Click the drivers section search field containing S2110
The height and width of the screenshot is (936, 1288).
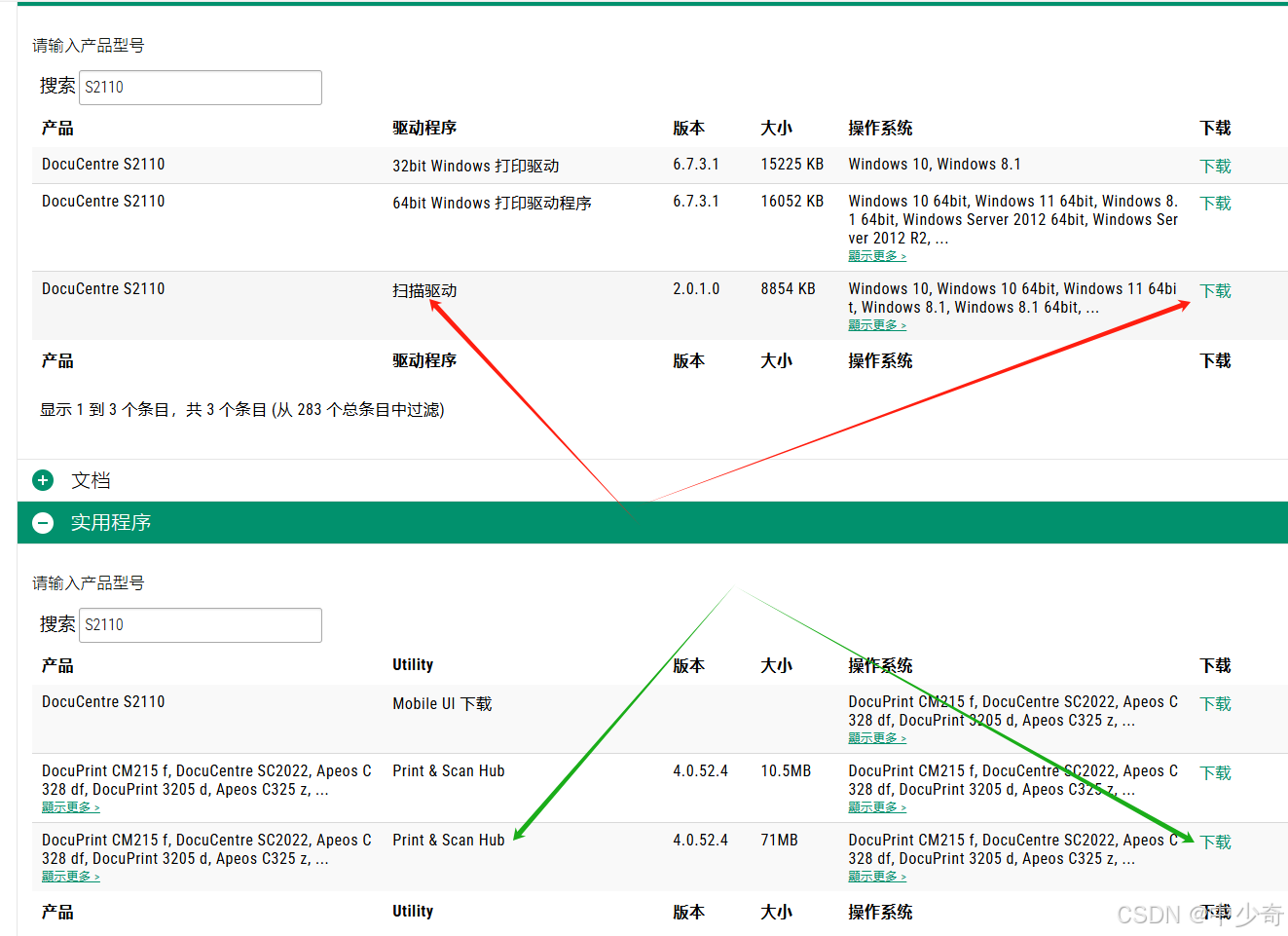pos(200,88)
